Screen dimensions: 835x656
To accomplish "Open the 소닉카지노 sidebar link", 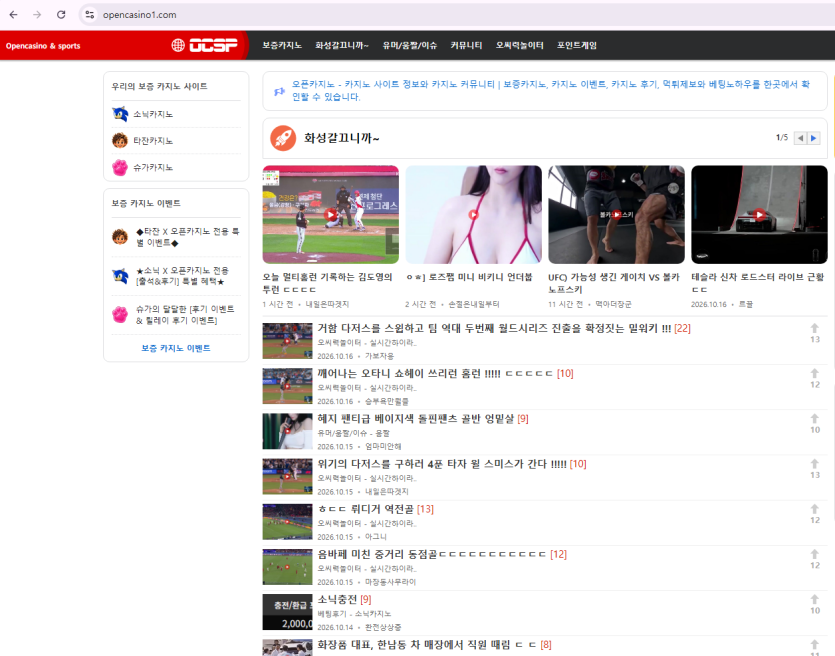I will point(153,114).
